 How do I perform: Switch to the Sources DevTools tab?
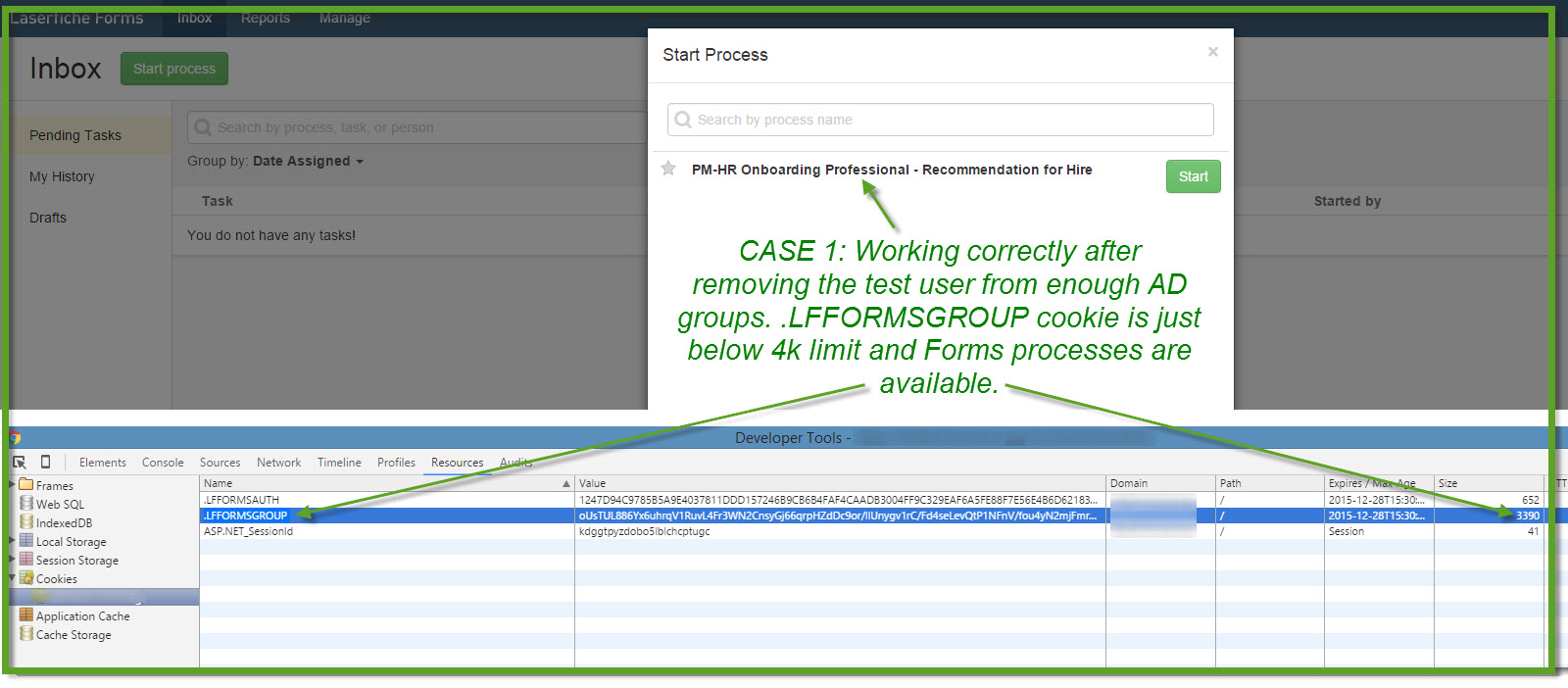(x=220, y=463)
